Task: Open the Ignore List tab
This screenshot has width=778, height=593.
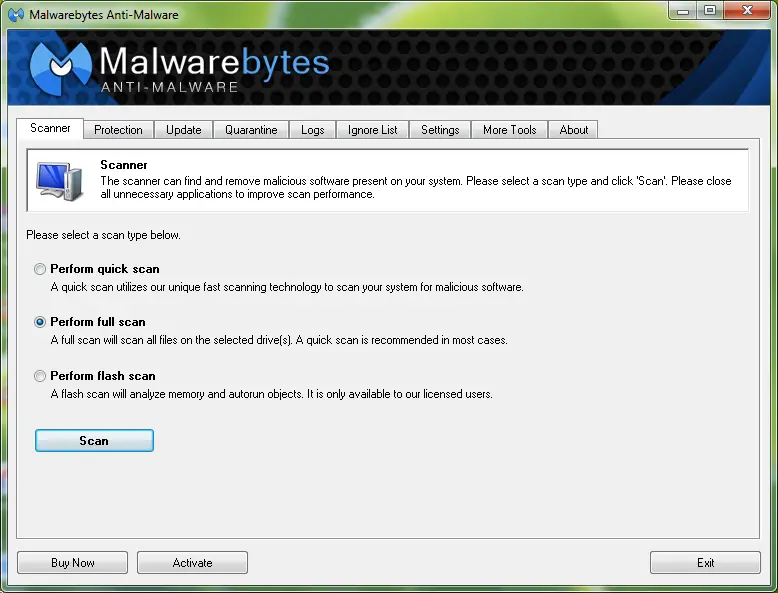Action: (373, 130)
